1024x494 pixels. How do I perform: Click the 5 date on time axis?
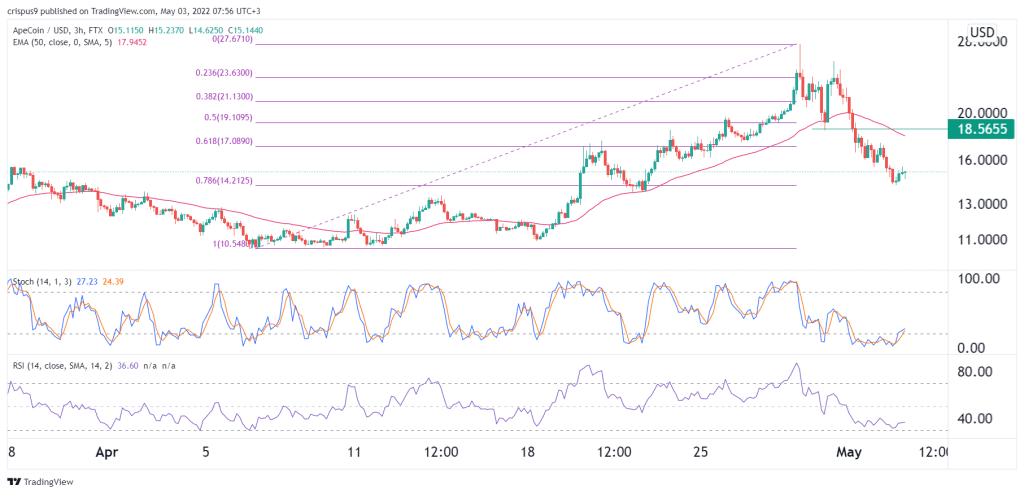(206, 452)
